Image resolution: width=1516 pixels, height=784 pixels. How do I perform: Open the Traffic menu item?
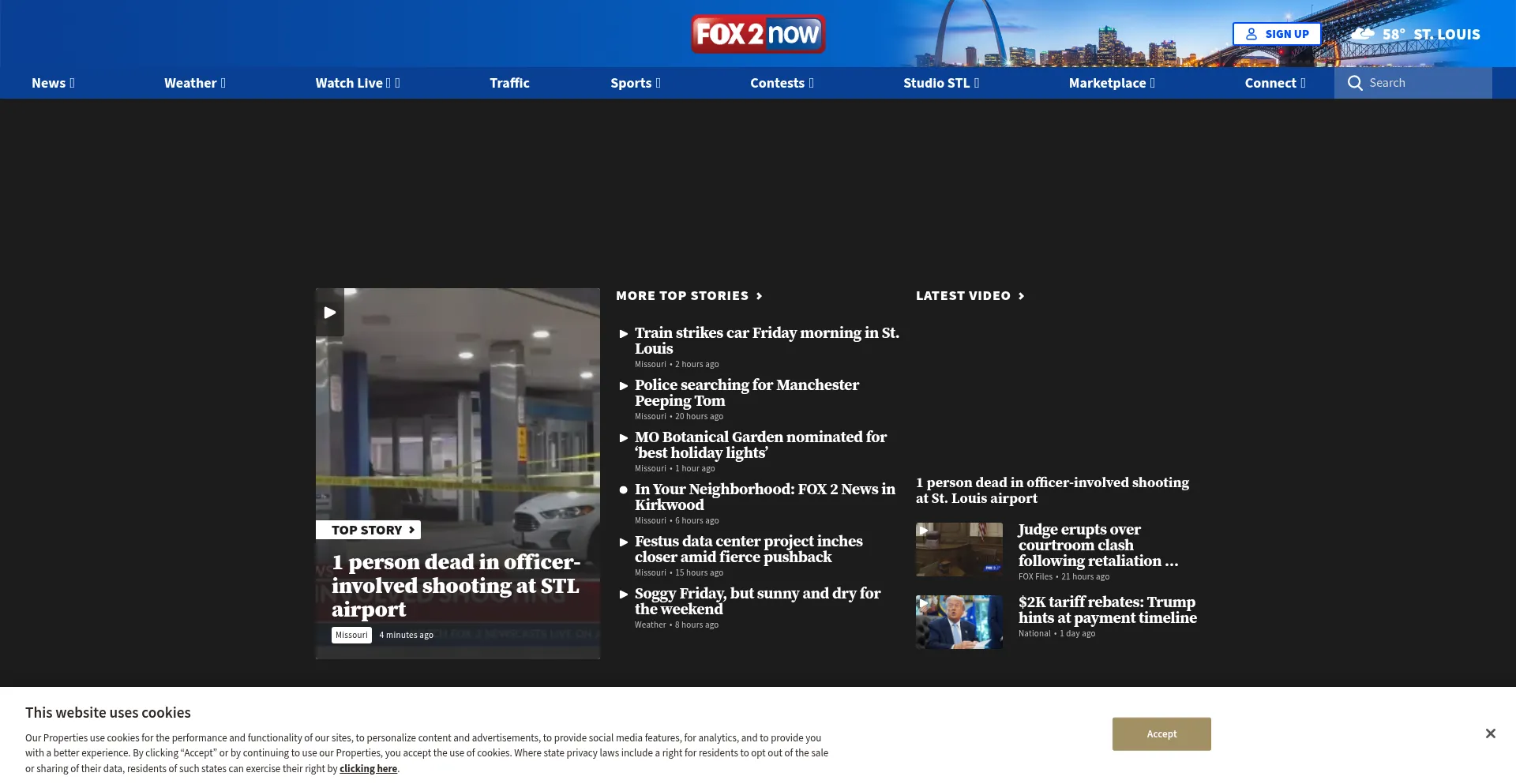pyautogui.click(x=509, y=83)
